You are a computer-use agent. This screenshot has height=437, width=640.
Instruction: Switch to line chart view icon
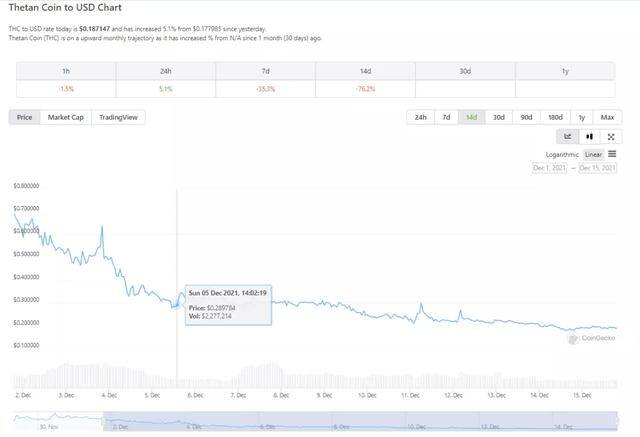pos(567,137)
